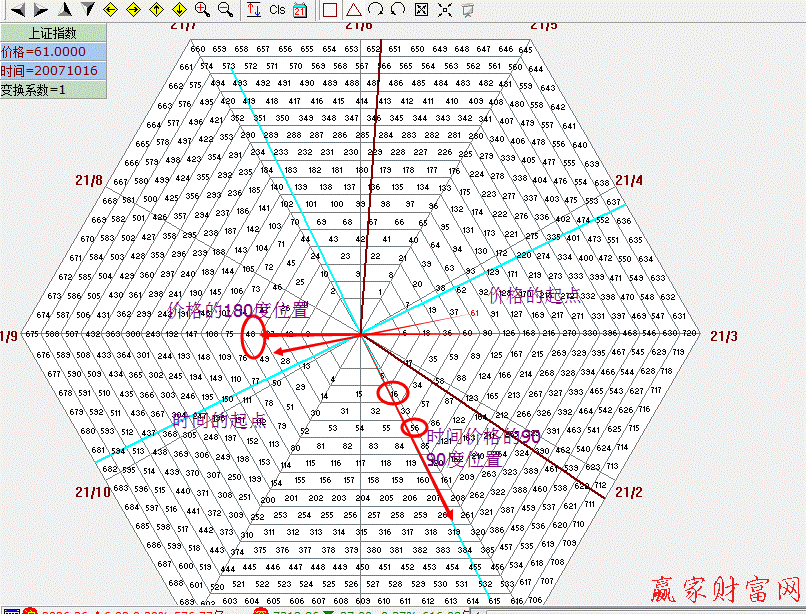This screenshot has width=806, height=614.
Task: Click the yellow up arrow diamond icon
Action: tap(156, 10)
